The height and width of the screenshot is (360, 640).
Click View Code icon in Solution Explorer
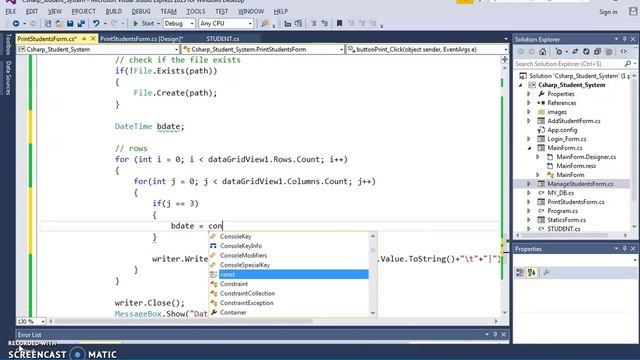pos(623,52)
